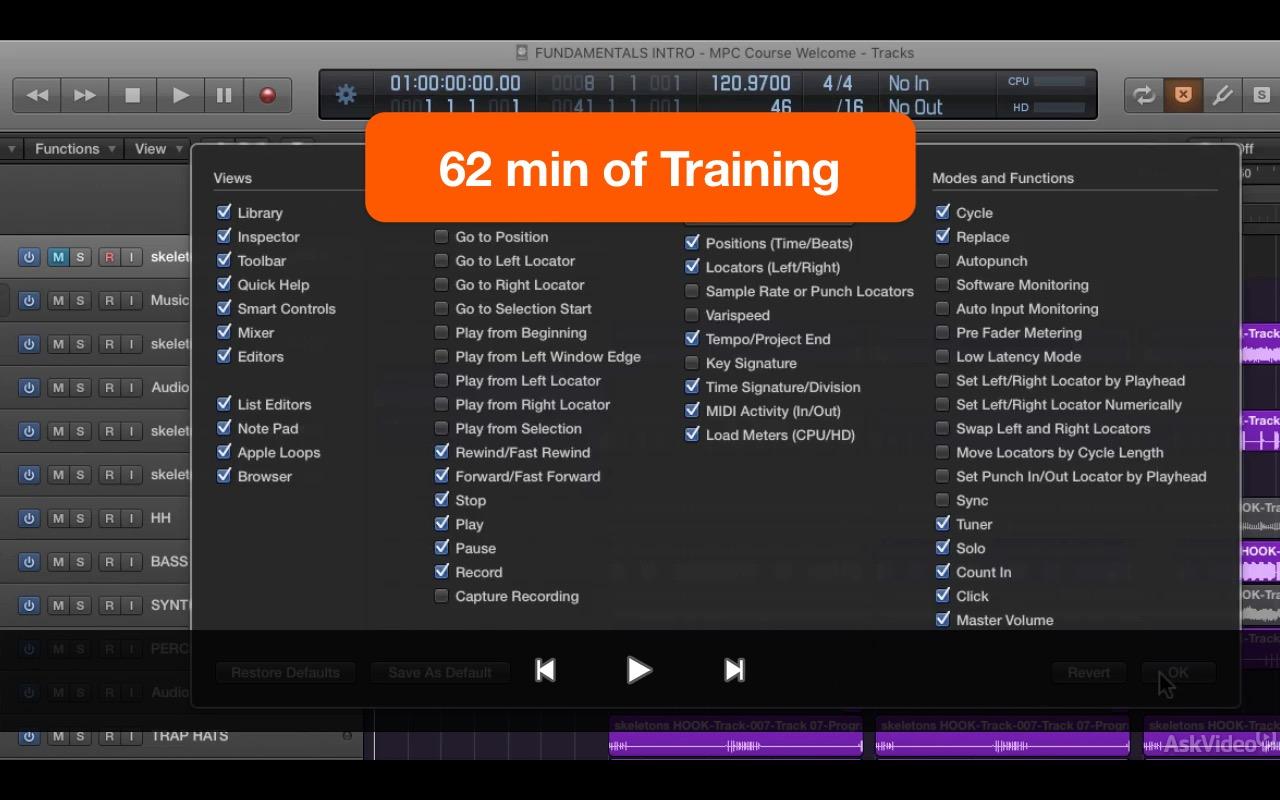
Task: Solo the TRAP HATS track
Action: [x=80, y=736]
